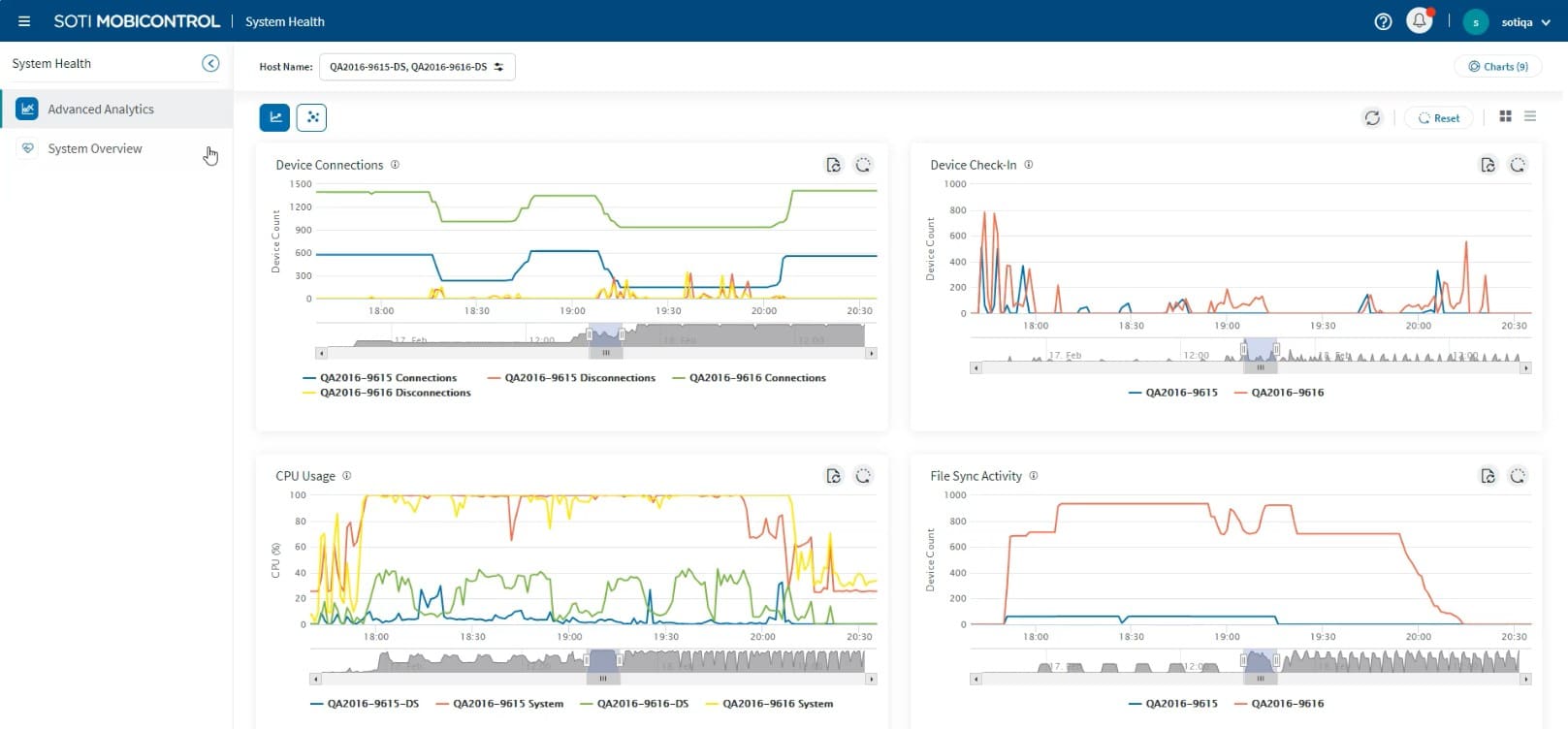The width and height of the screenshot is (1568, 729).
Task: Open the Charts (9) selector
Action: 1498,67
